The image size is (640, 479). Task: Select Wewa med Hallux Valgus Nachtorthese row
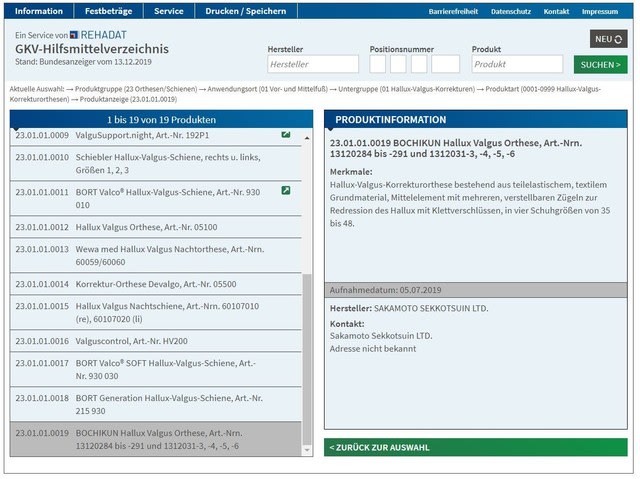pos(156,256)
